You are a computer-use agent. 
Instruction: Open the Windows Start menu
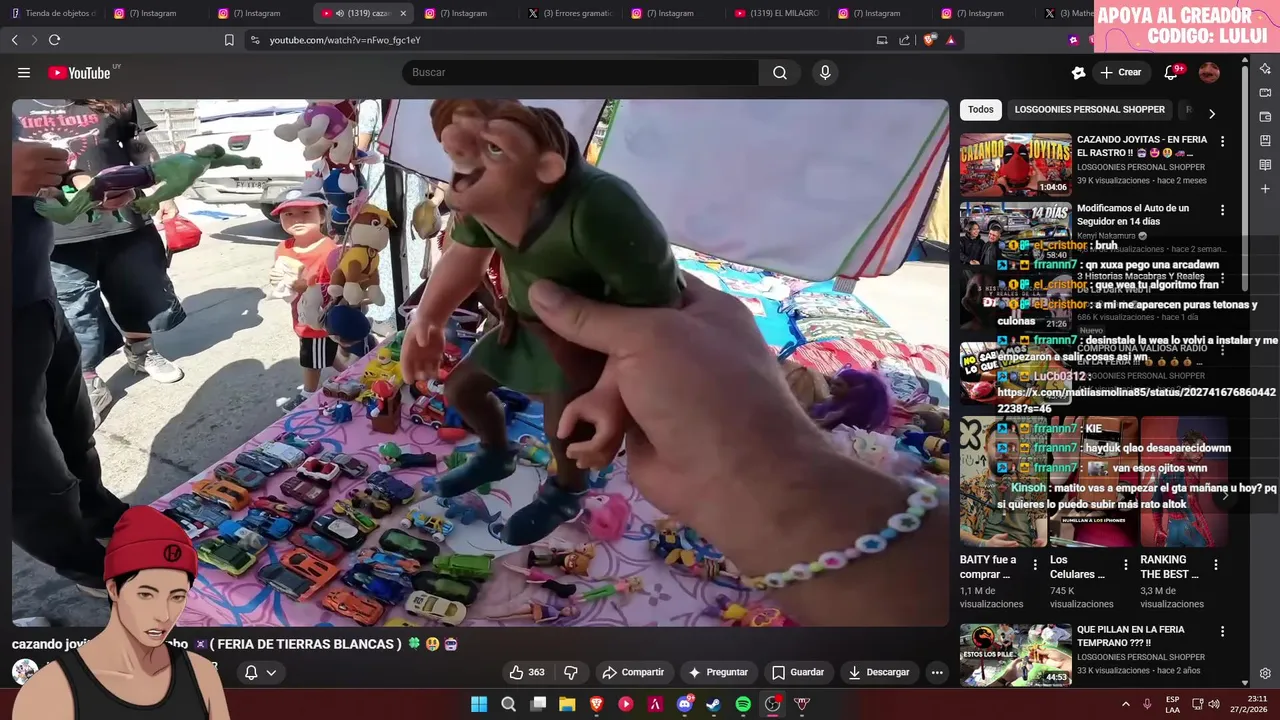tap(479, 704)
